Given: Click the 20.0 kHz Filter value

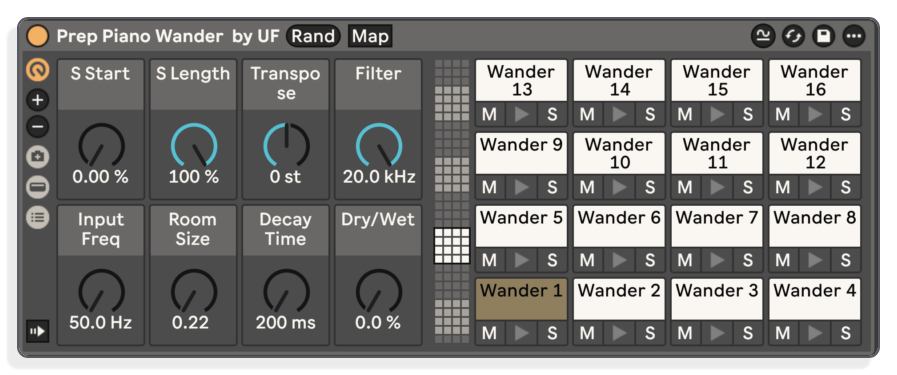Looking at the screenshot, I should tap(379, 177).
